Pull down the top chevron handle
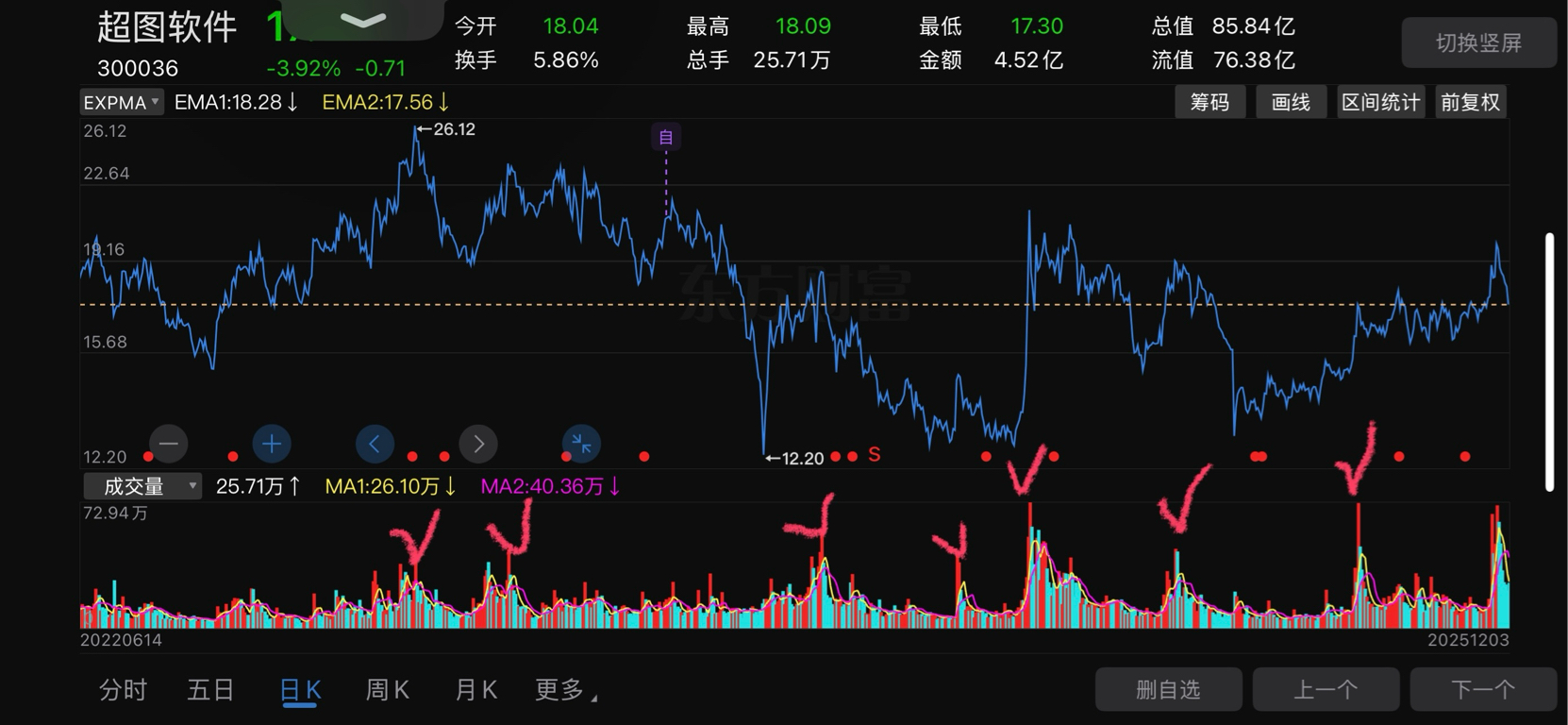1568x725 pixels. pyautogui.click(x=363, y=19)
